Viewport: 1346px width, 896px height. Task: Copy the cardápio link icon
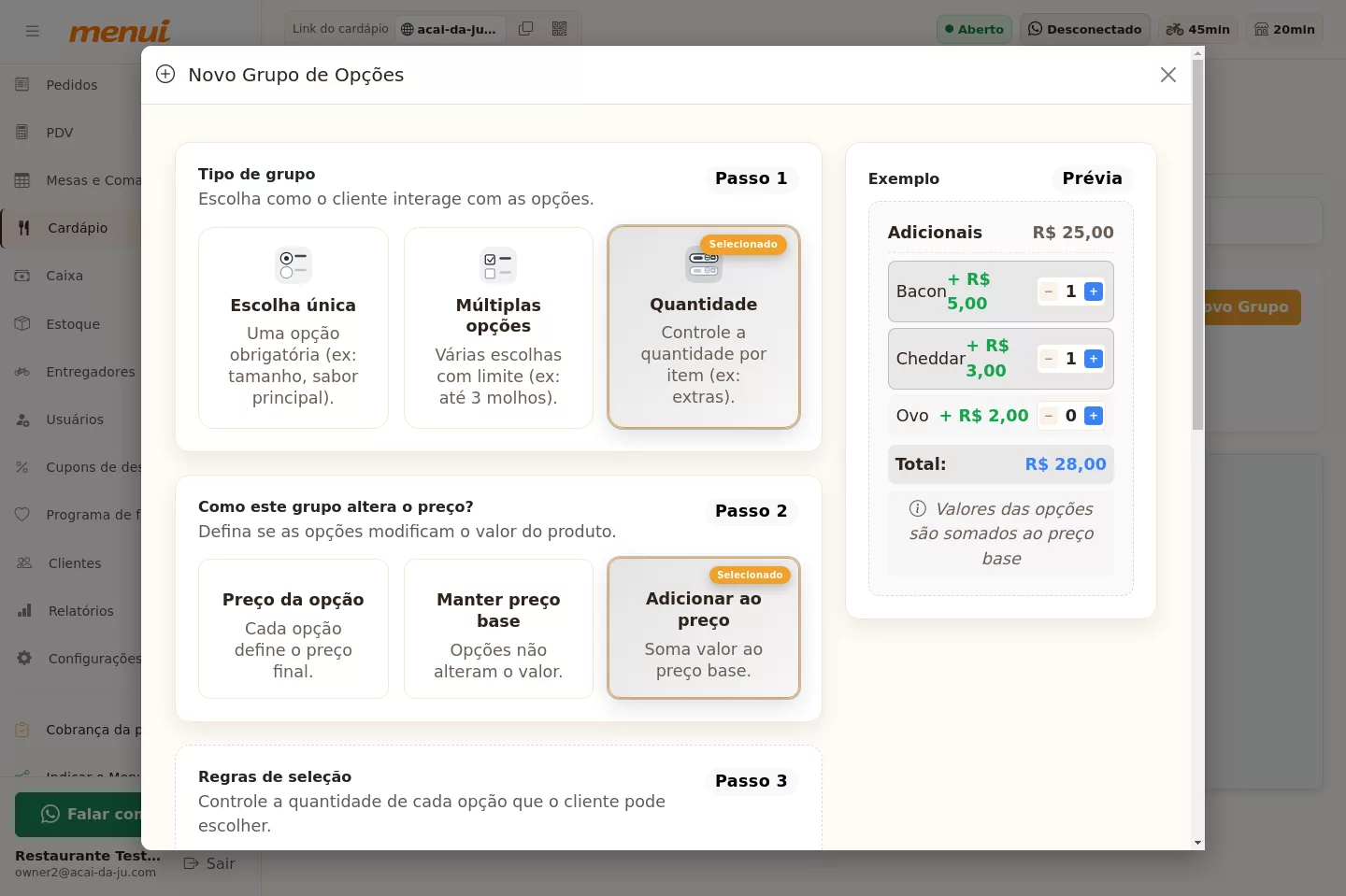526,29
